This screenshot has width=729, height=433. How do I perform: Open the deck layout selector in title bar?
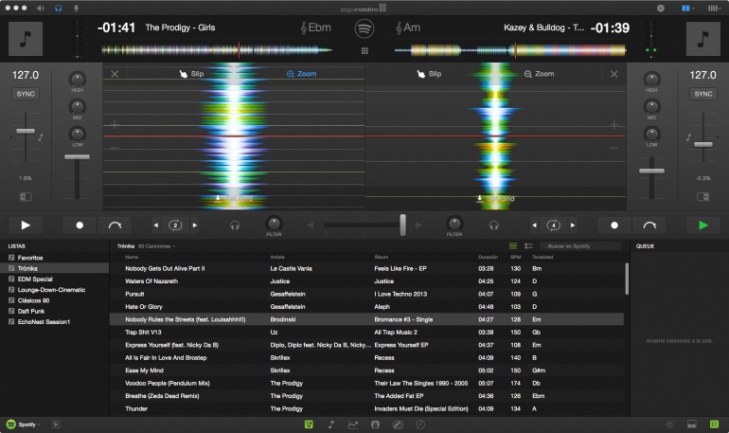[687, 8]
